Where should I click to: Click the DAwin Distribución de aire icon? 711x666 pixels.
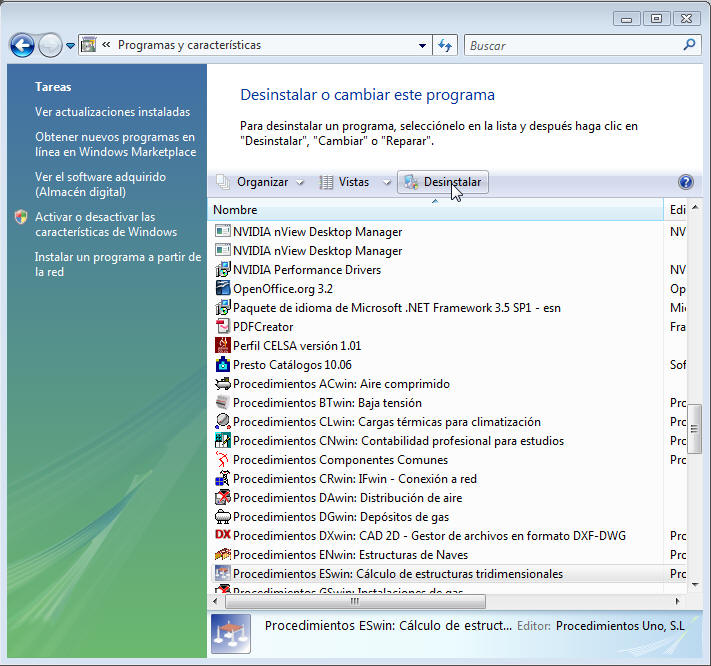tap(222, 498)
